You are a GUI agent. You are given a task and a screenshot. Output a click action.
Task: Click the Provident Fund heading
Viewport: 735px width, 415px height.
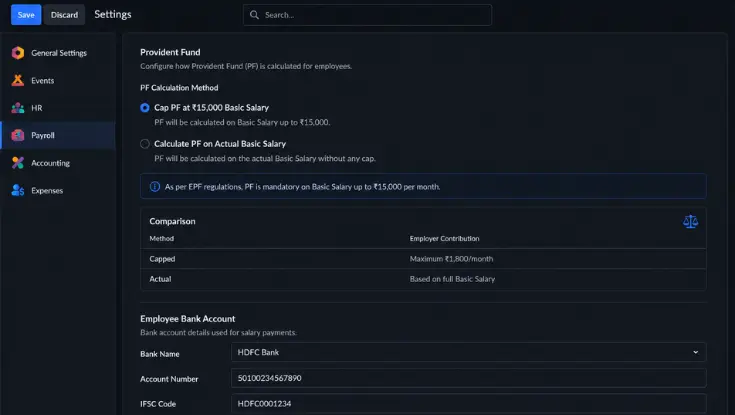pyautogui.click(x=170, y=52)
